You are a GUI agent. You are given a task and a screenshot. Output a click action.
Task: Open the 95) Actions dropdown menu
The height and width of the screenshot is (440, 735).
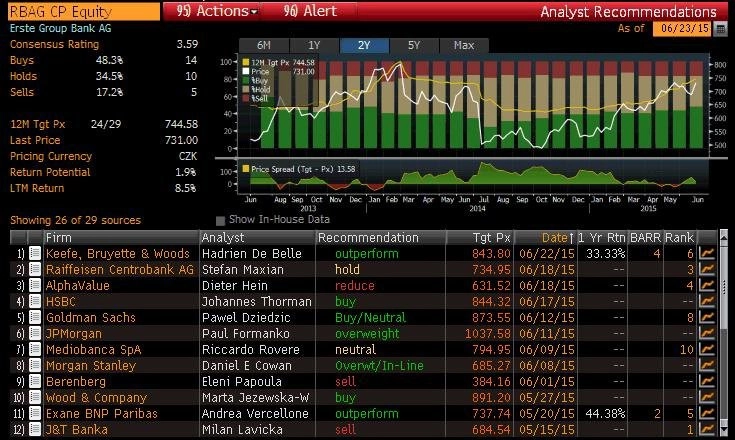point(217,11)
